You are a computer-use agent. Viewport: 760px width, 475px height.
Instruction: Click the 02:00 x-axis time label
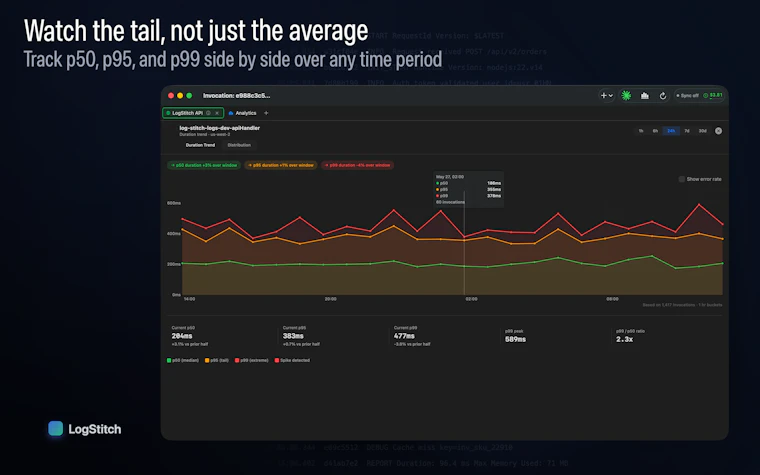click(x=472, y=299)
